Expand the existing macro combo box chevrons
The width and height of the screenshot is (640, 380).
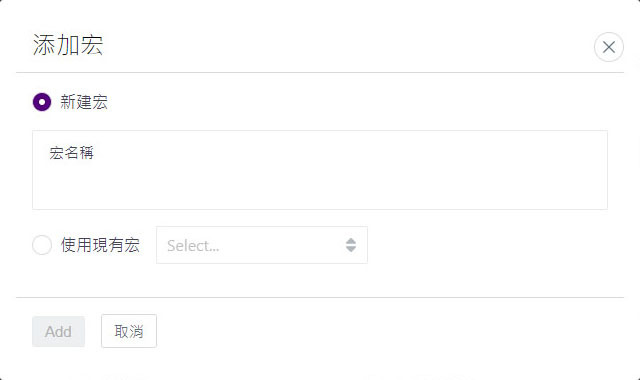[351, 245]
